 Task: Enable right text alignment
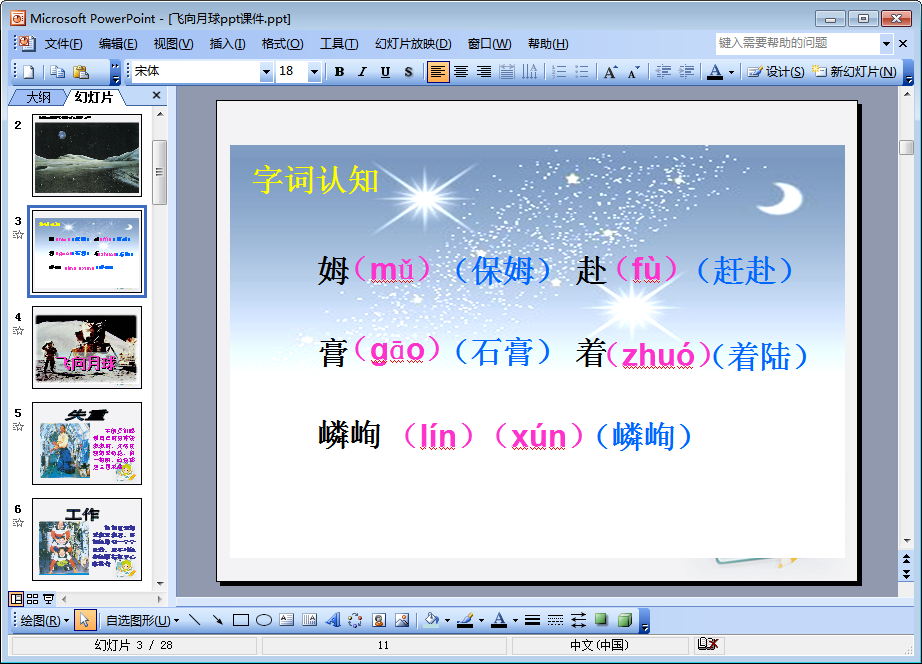point(484,72)
